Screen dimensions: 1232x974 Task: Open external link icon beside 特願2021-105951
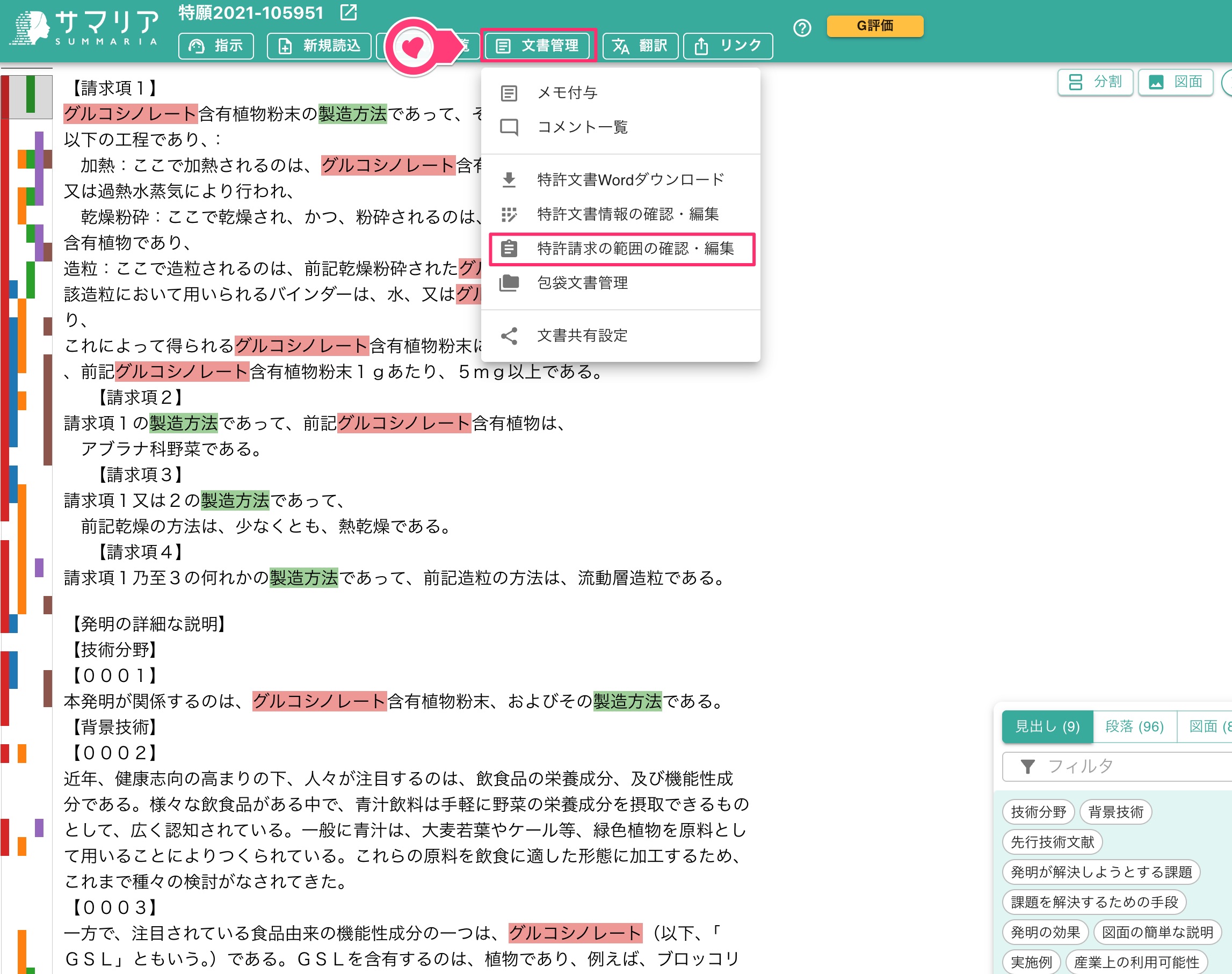(x=348, y=12)
